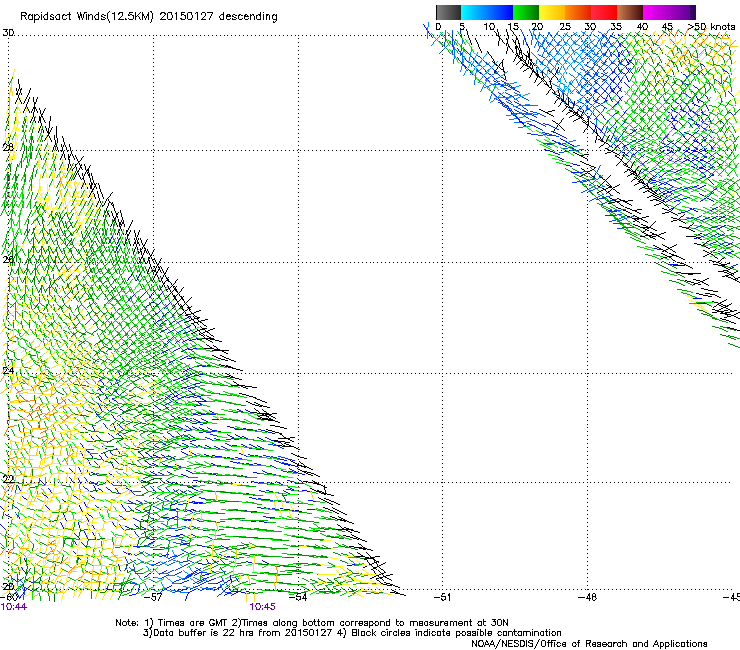Click the title 'Rapidscat Winds(12.5KM) 20150127 descending'
740x650 pixels.
(x=149, y=17)
